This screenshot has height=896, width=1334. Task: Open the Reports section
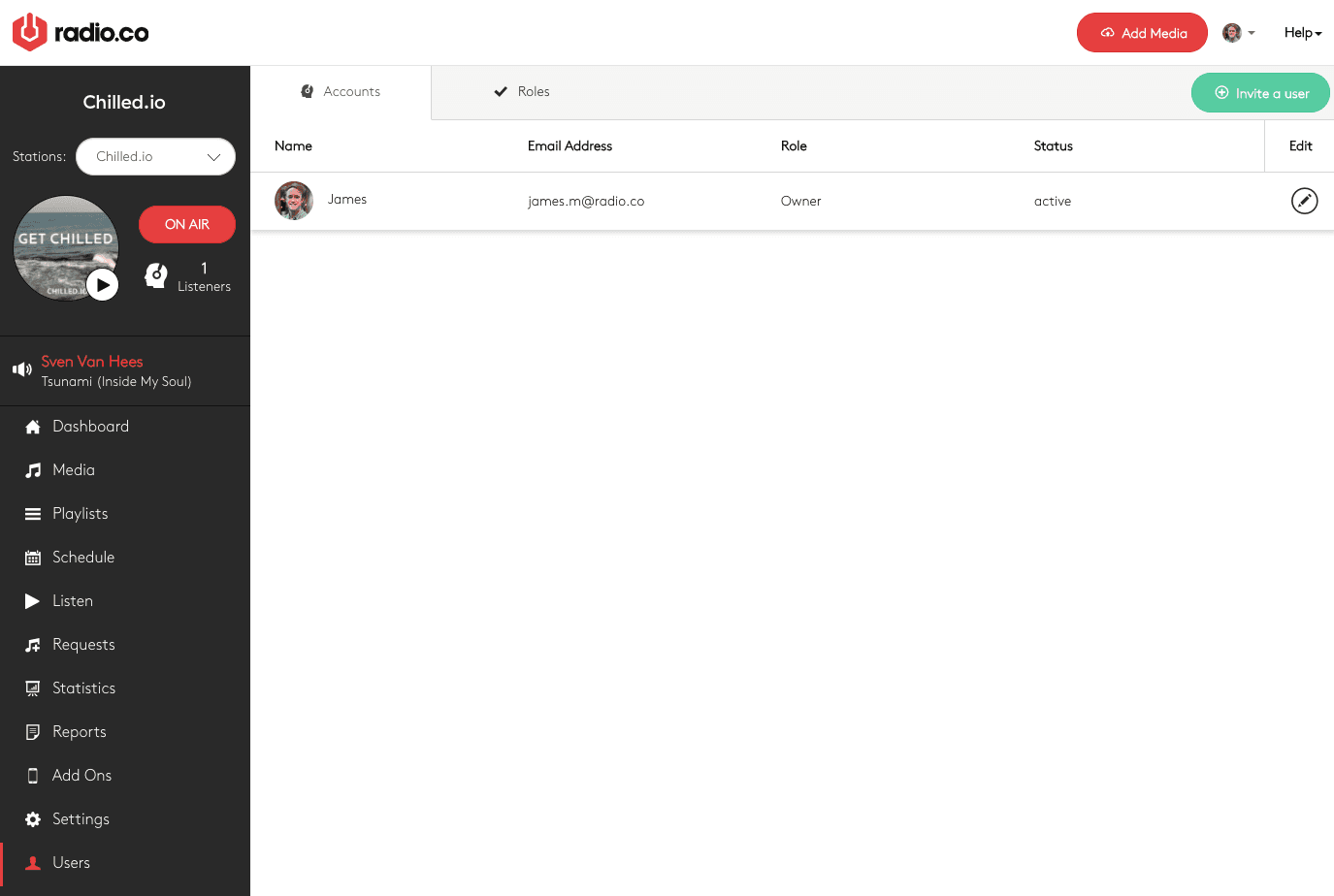pos(79,731)
